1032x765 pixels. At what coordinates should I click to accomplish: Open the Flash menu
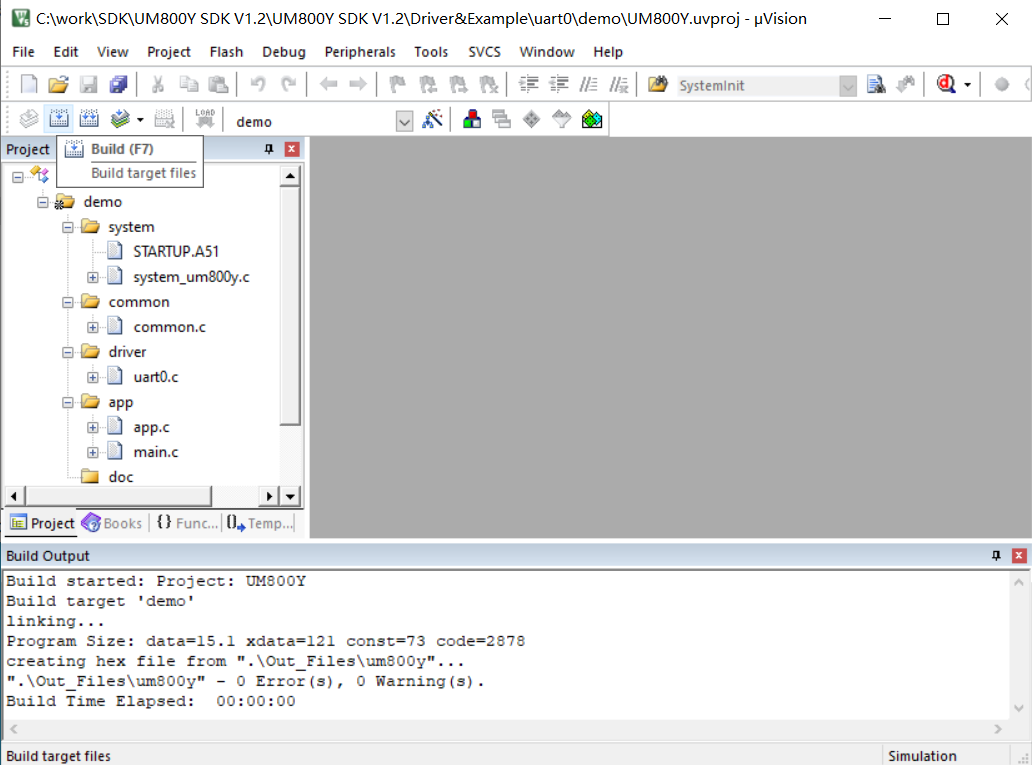[x=226, y=52]
